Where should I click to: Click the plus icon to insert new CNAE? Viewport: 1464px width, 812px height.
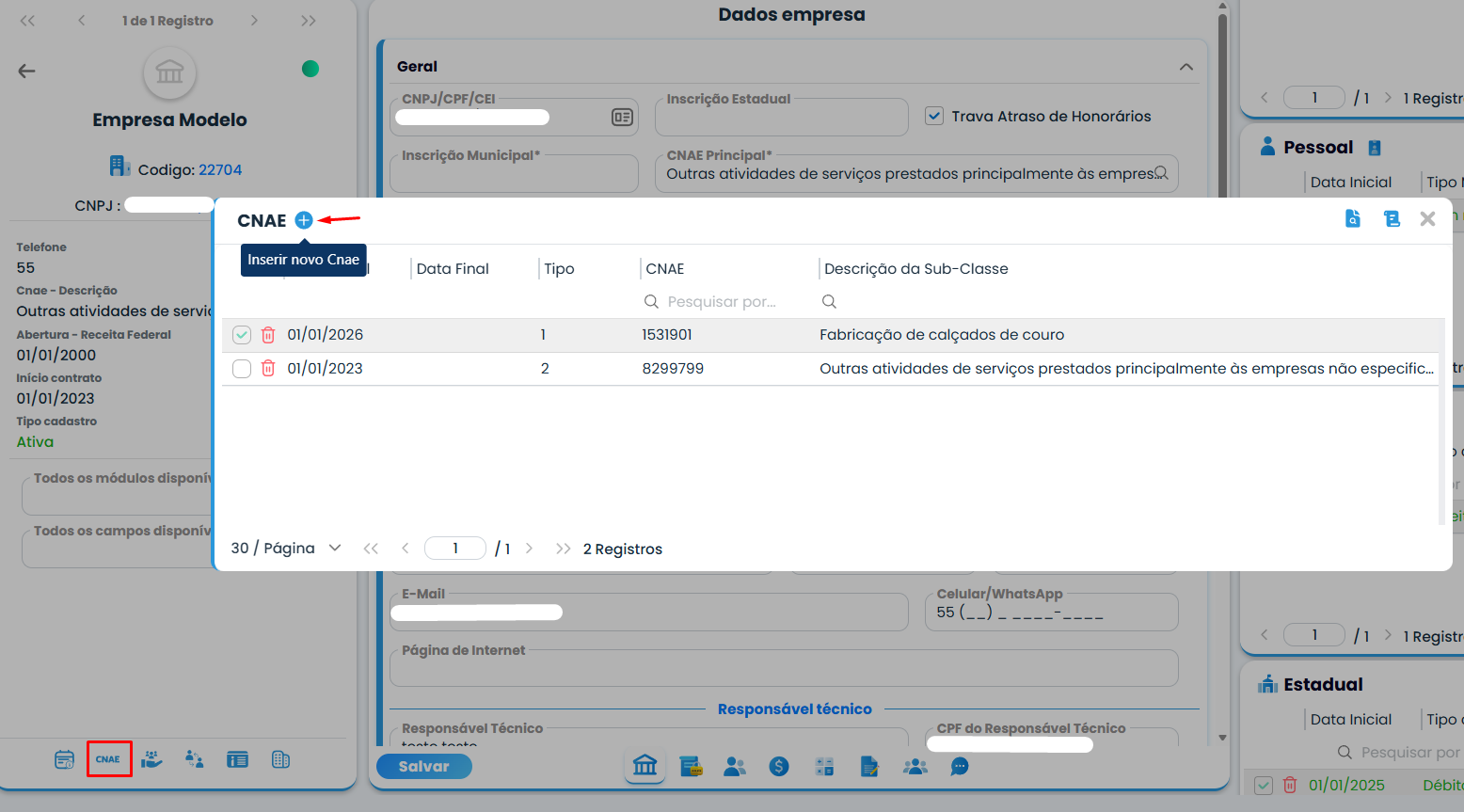[303, 220]
